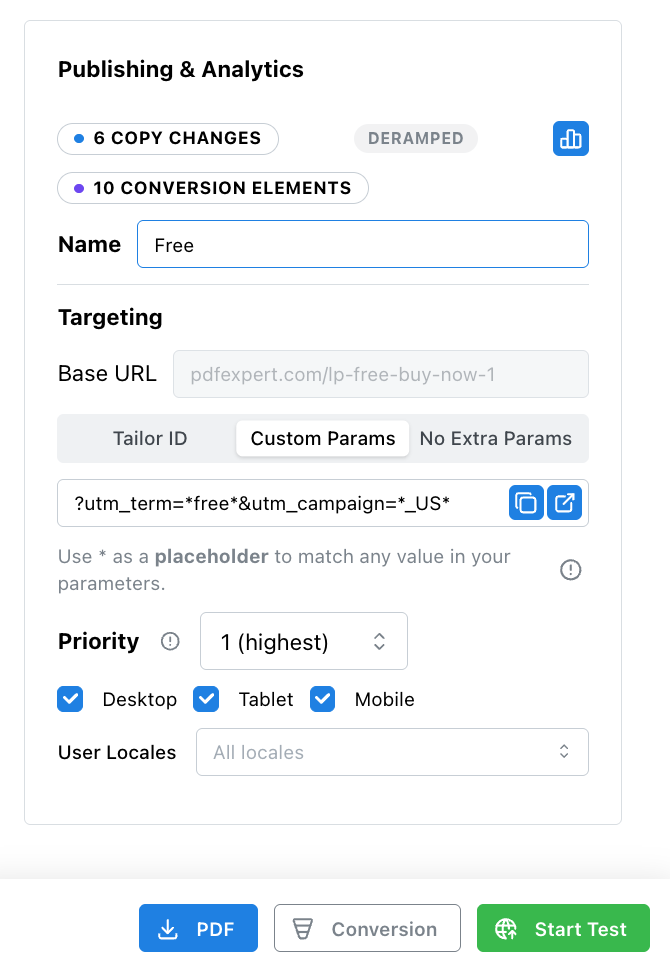This screenshot has width=670, height=972.
Task: Click the Name input containing Free
Action: click(362, 244)
